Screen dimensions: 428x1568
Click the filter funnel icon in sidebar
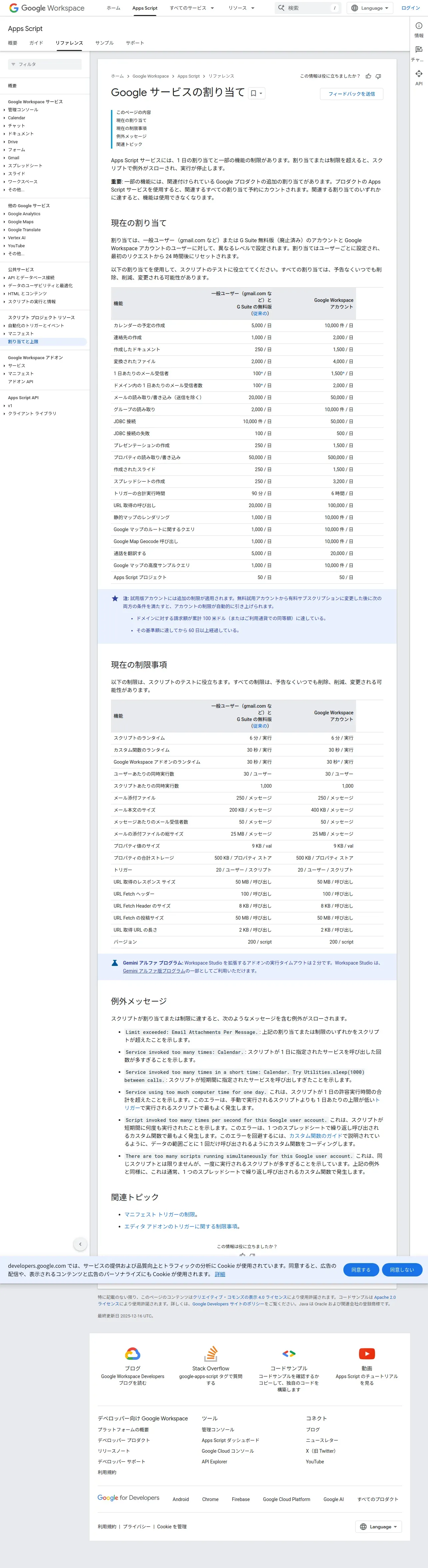click(13, 65)
